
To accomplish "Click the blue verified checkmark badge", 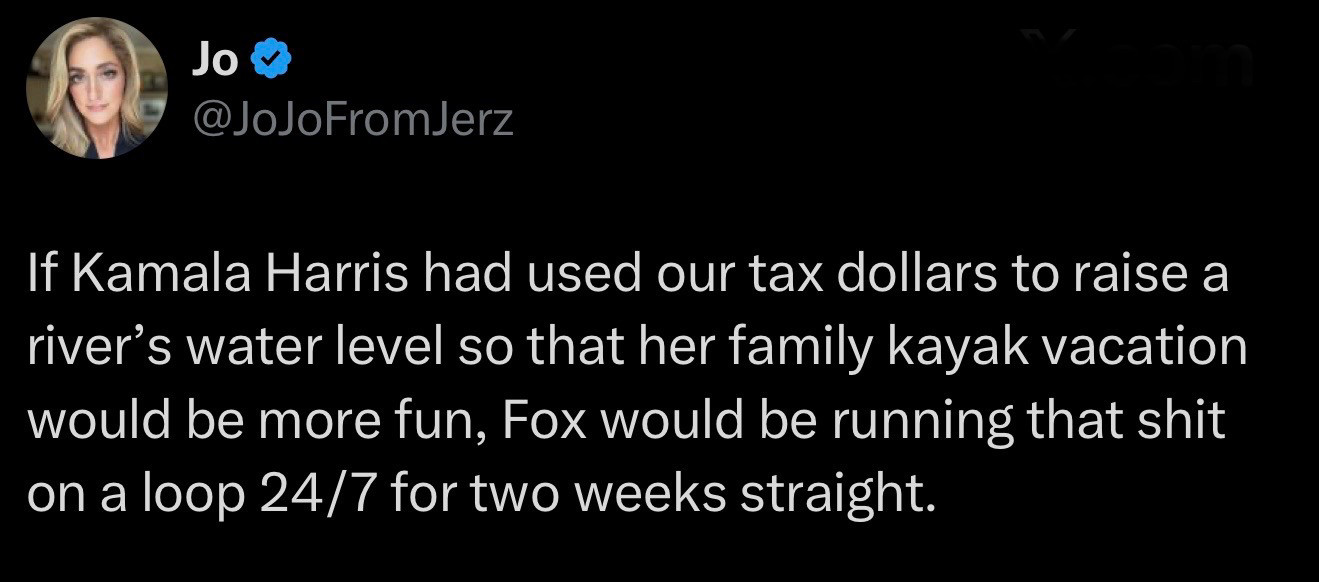I will (270, 63).
